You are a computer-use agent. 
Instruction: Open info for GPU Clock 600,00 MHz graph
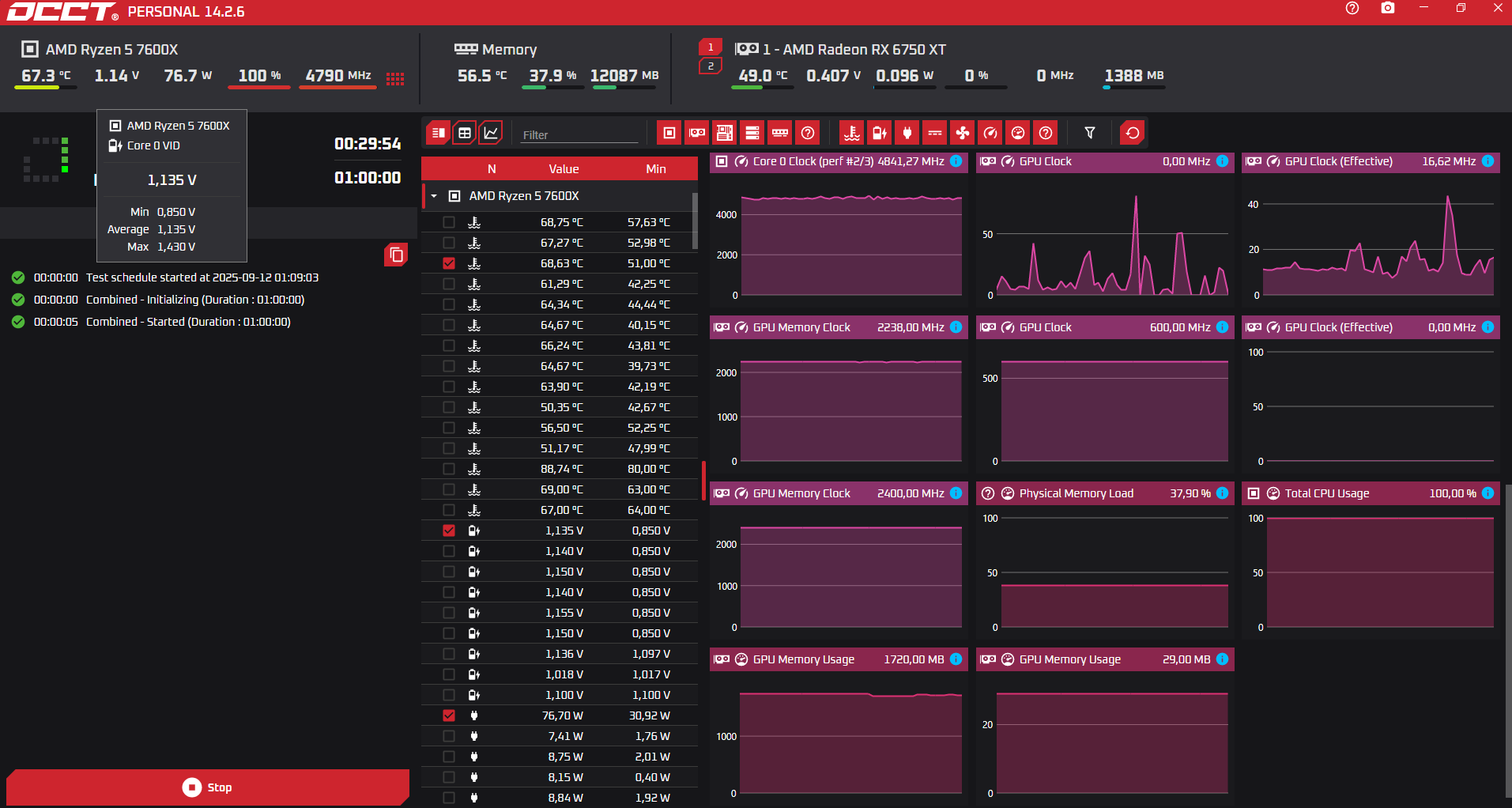tap(1223, 327)
